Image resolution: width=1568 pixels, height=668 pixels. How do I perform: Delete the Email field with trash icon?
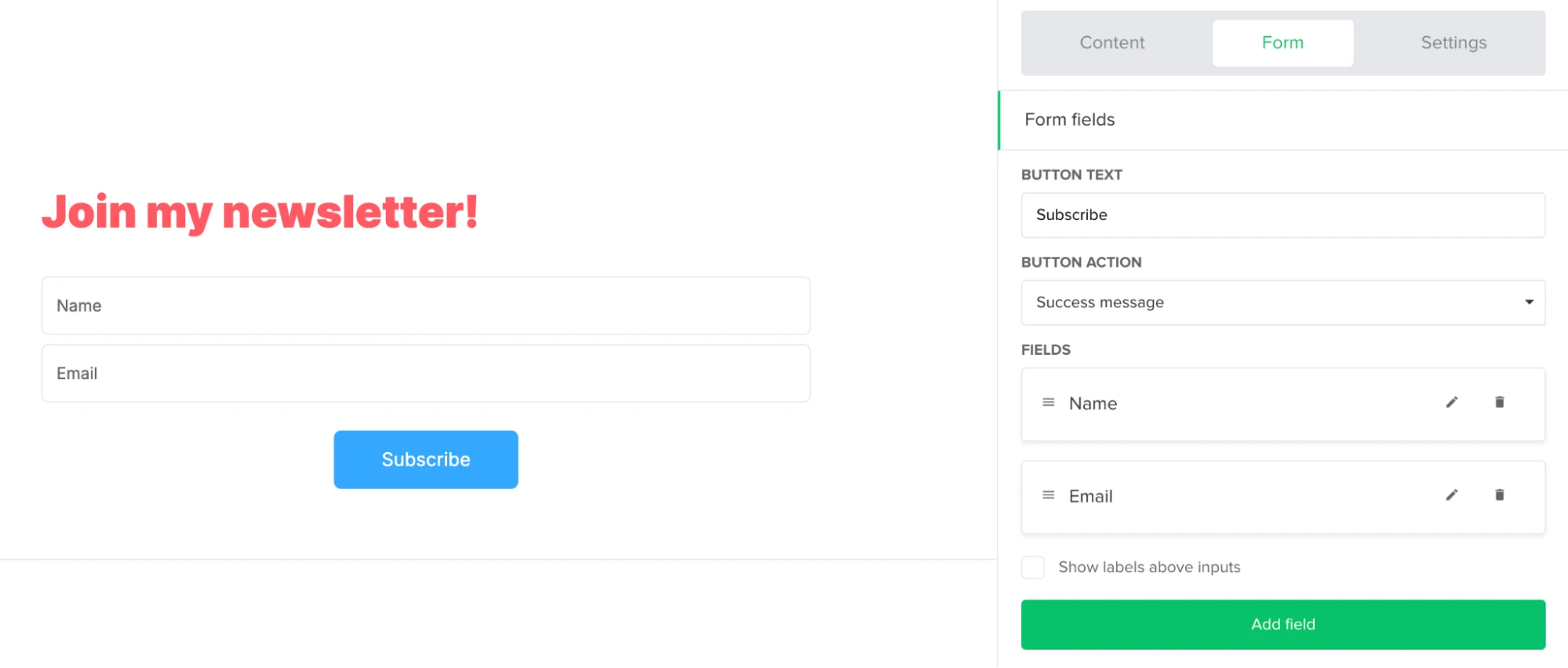coord(1499,495)
